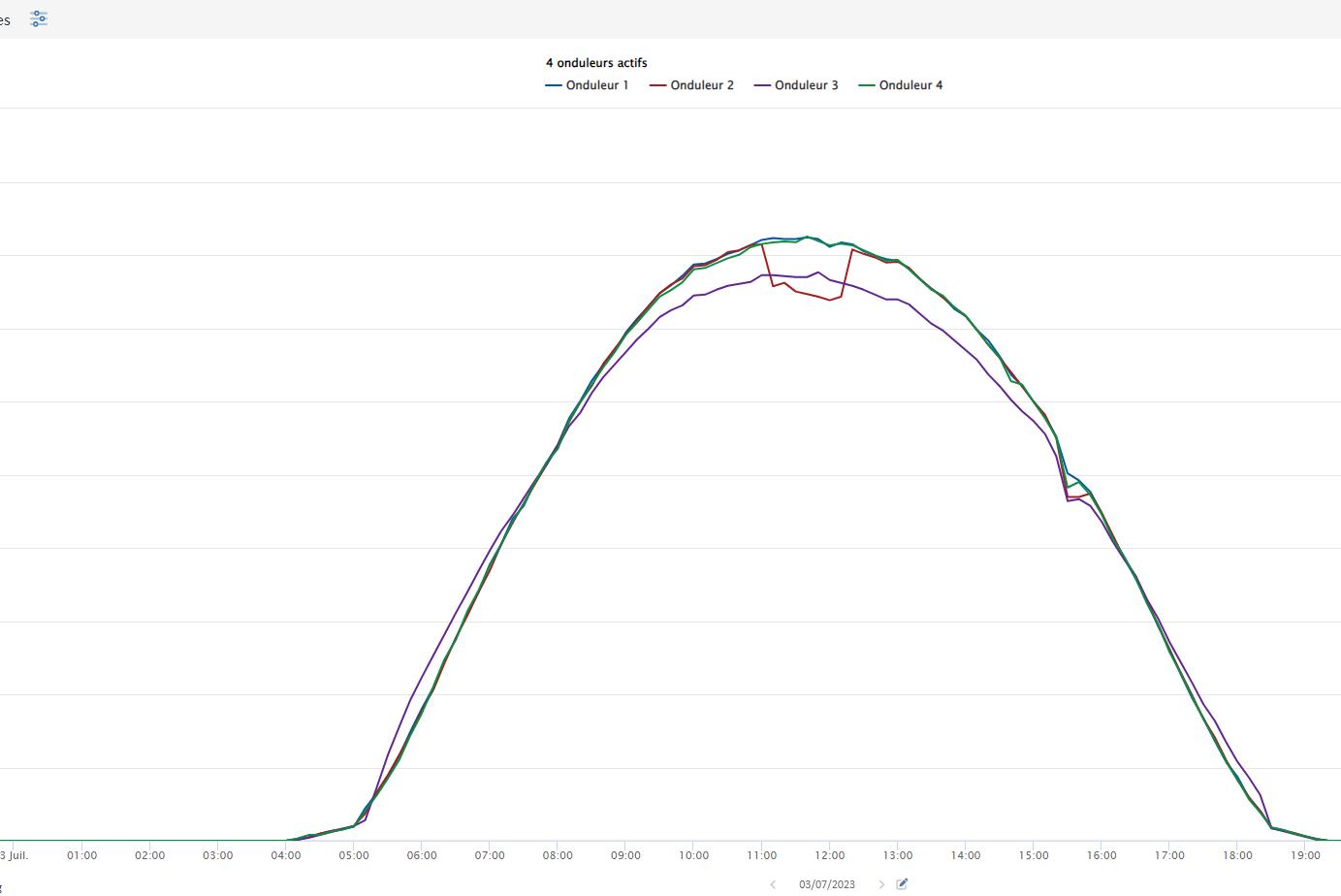Click the 19:00 axis label
Screen dimensions: 1341x896
click(x=1305, y=855)
